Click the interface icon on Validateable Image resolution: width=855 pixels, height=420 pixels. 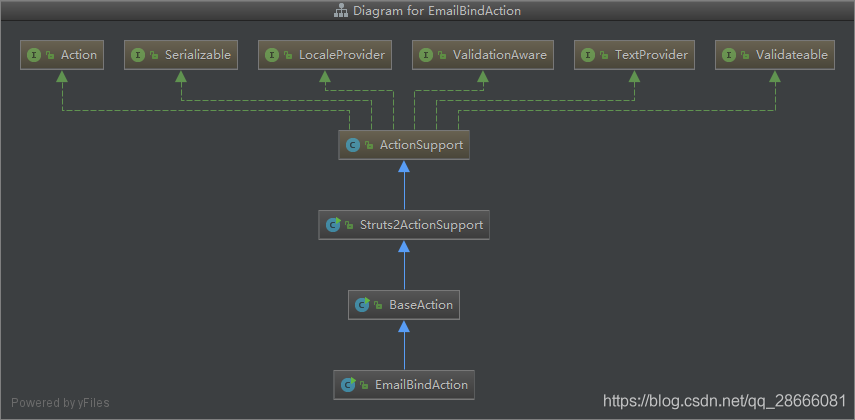(729, 55)
